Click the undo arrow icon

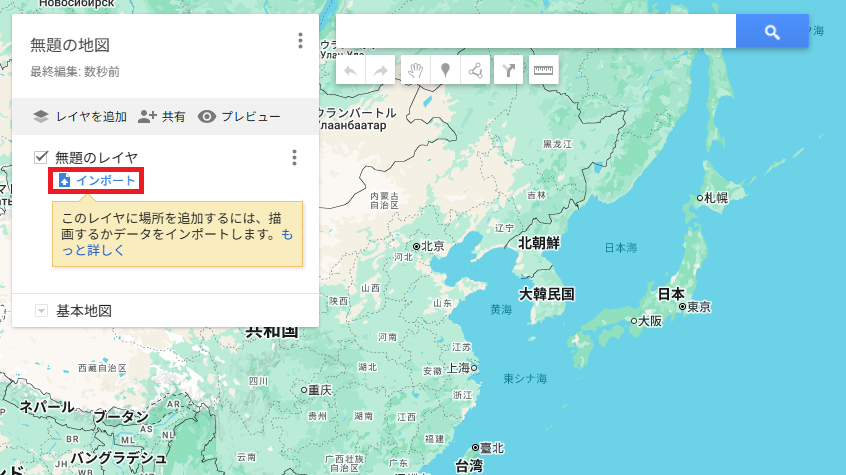(350, 70)
